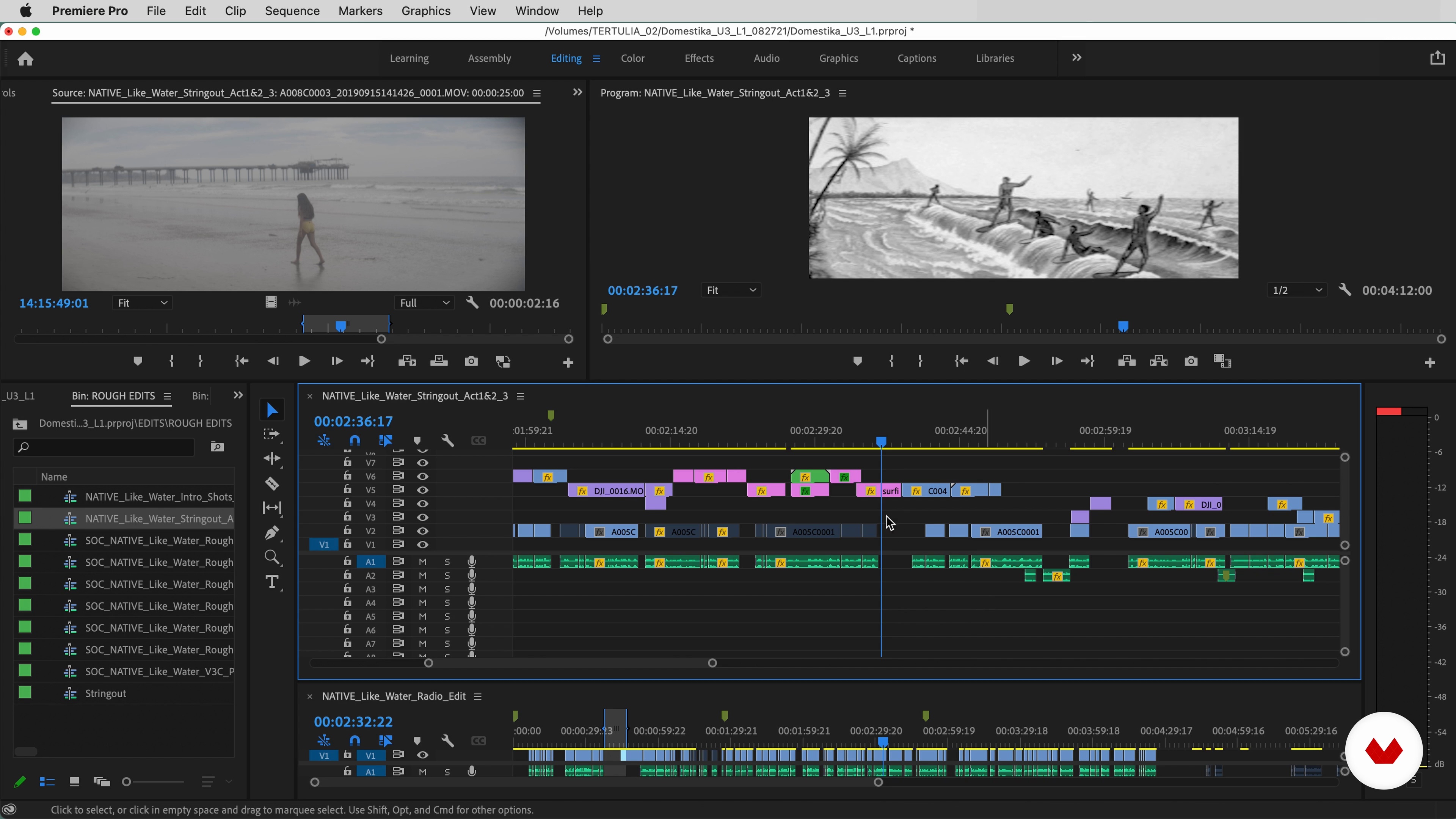Click the Home icon
The height and width of the screenshot is (819, 1456).
[25, 59]
